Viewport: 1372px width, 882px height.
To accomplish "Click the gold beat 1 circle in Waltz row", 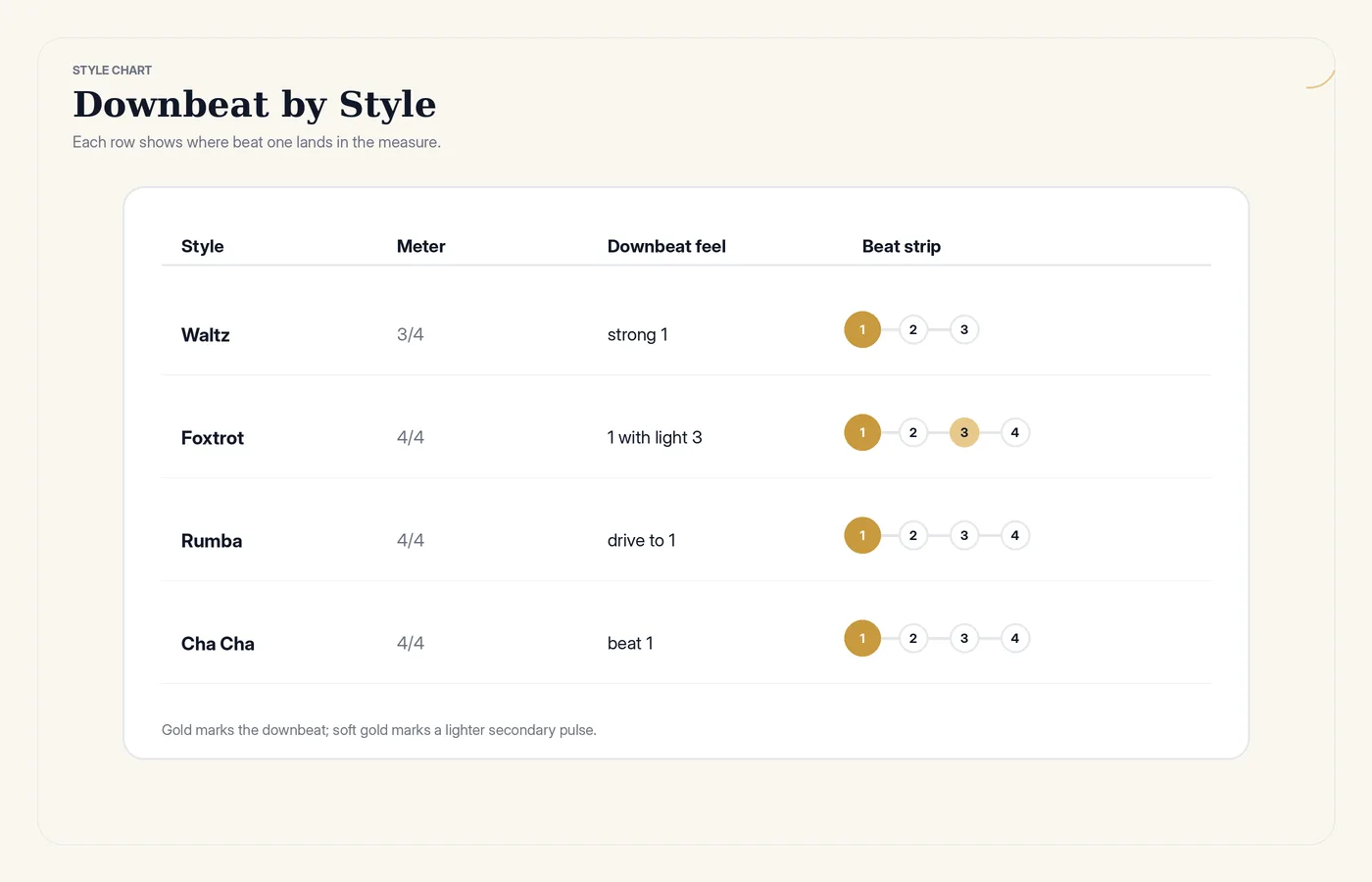I will pyautogui.click(x=862, y=329).
